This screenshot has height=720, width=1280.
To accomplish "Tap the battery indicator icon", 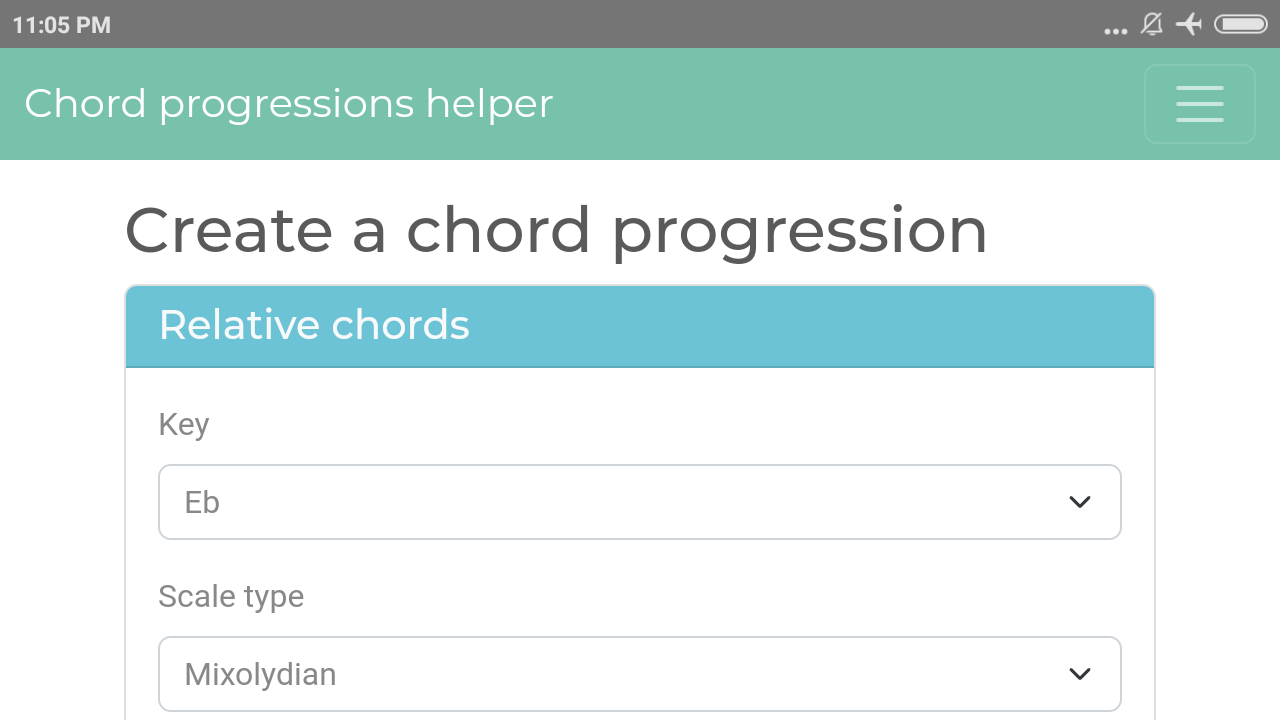I will pyautogui.click(x=1241, y=24).
